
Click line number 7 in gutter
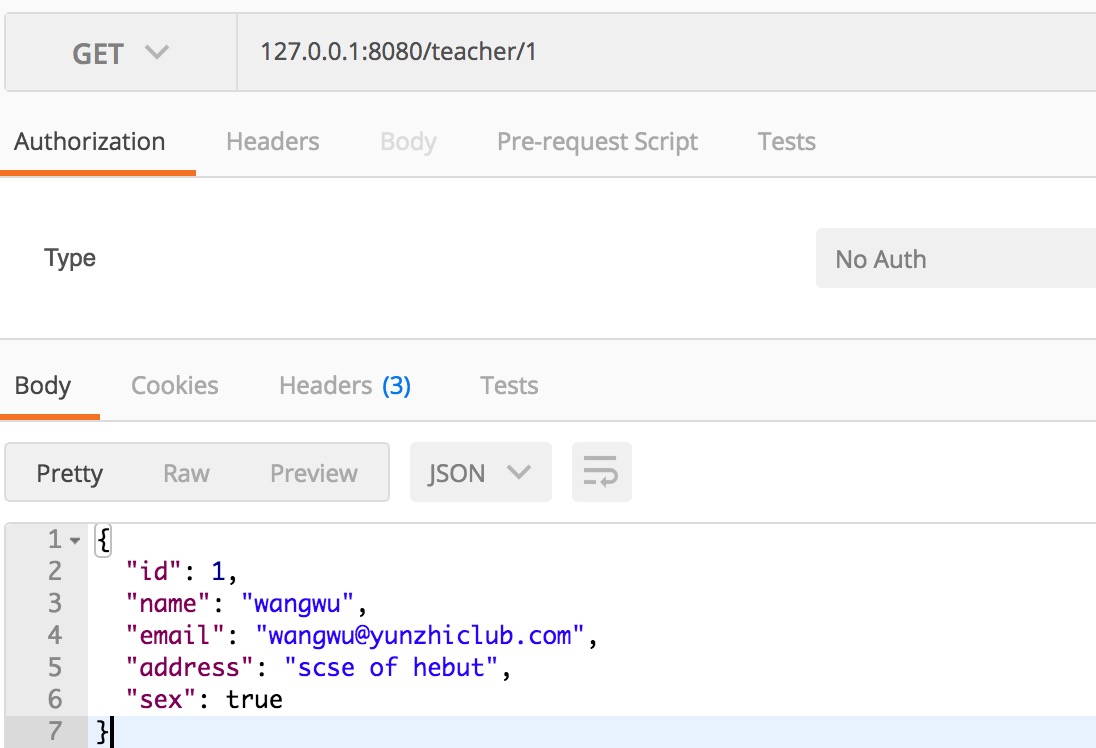pos(55,731)
